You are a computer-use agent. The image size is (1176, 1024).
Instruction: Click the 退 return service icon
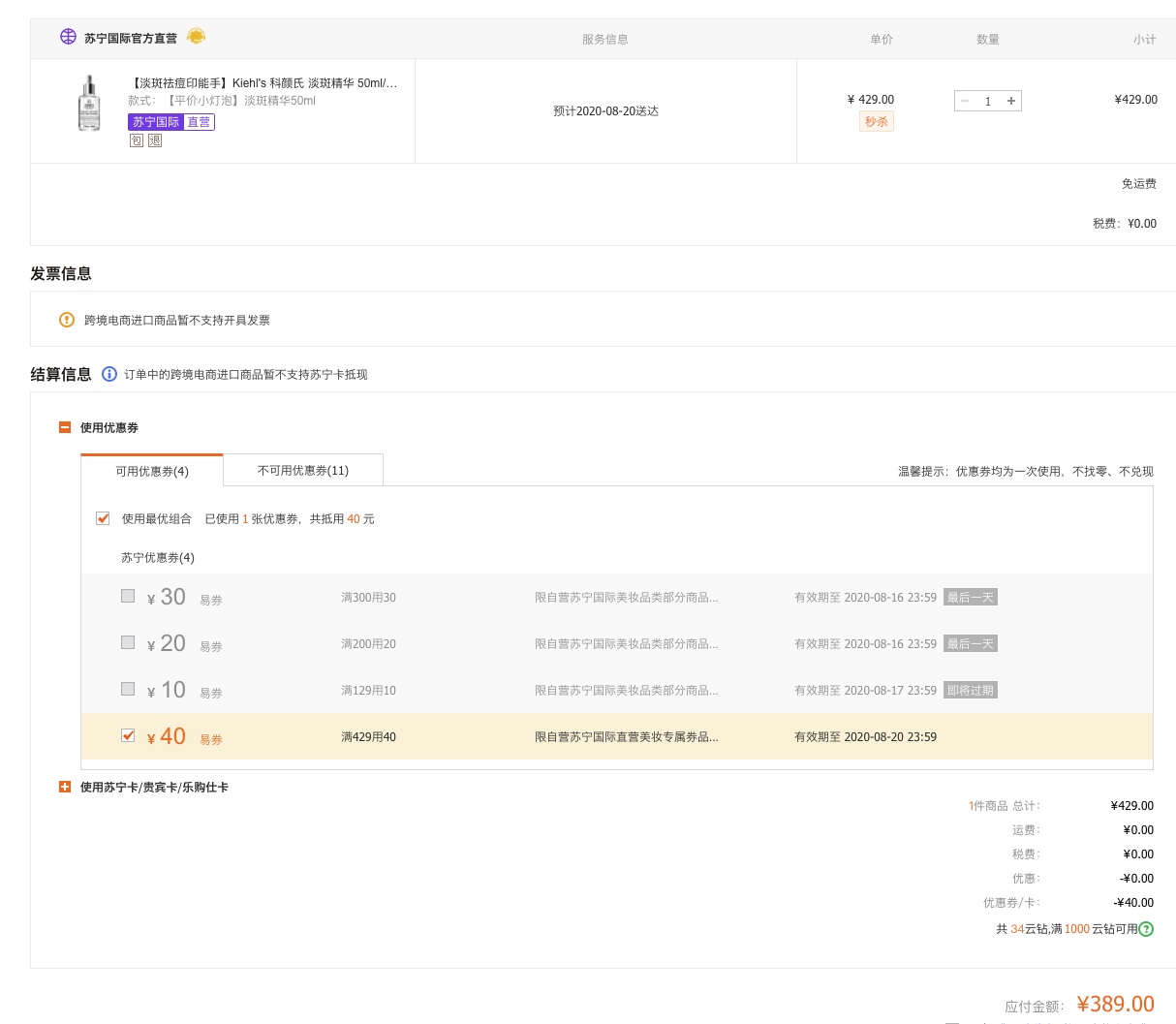click(155, 140)
